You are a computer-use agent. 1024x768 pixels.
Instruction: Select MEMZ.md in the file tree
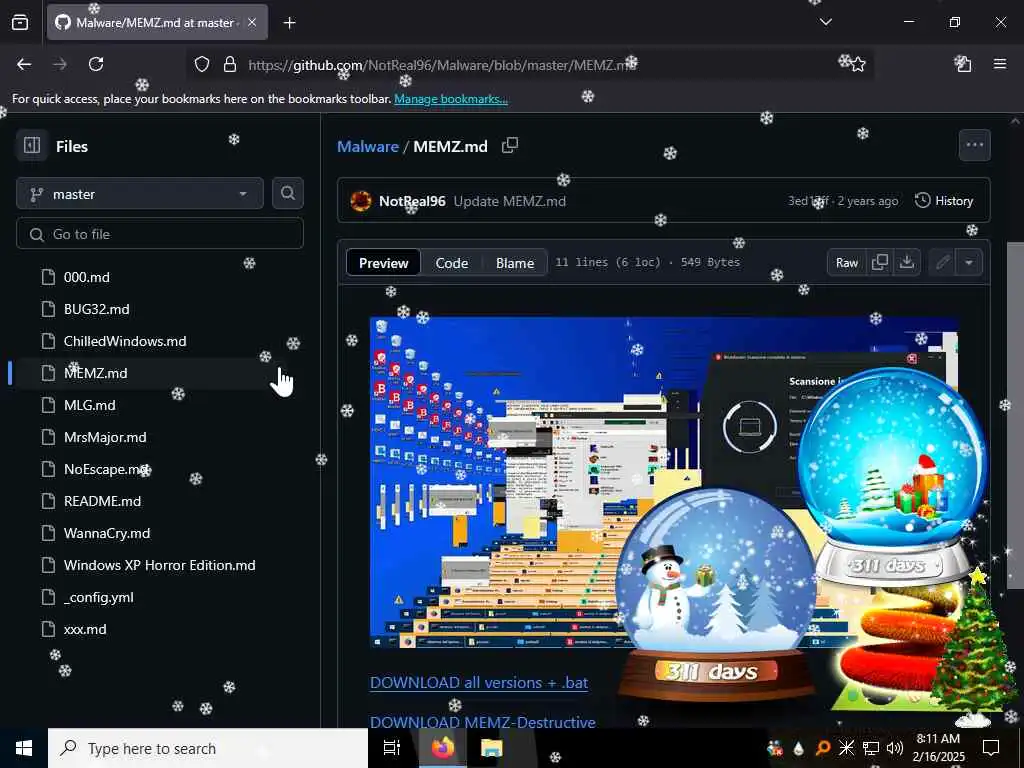pos(95,373)
